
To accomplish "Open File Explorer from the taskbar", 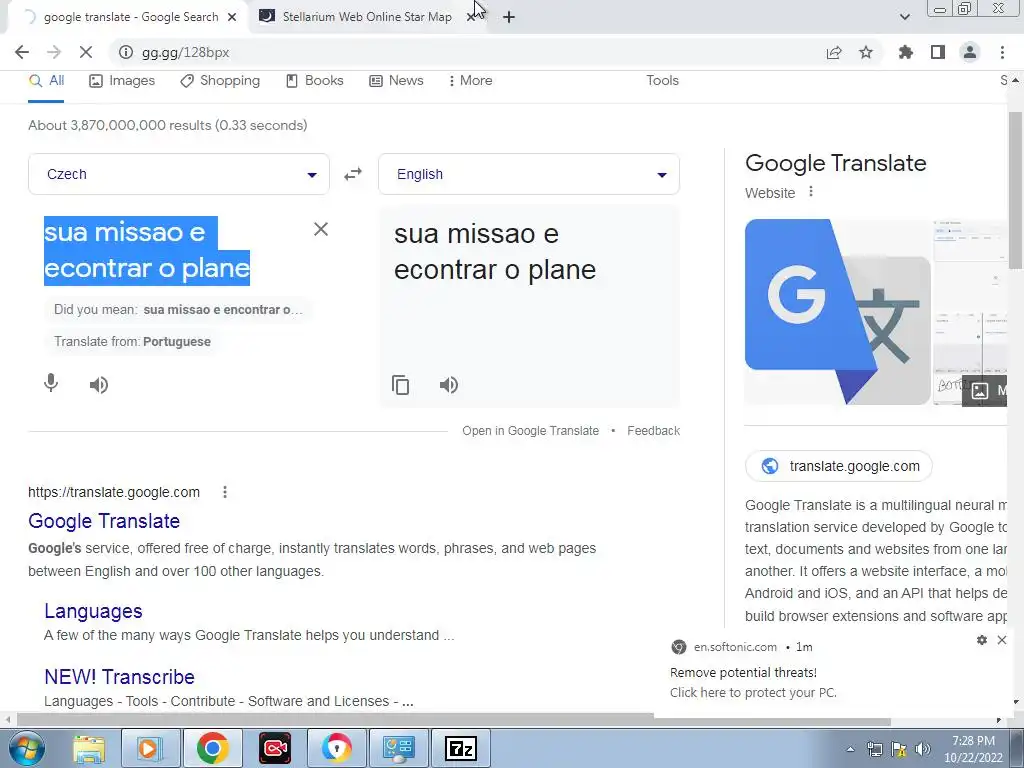I will tap(89, 748).
